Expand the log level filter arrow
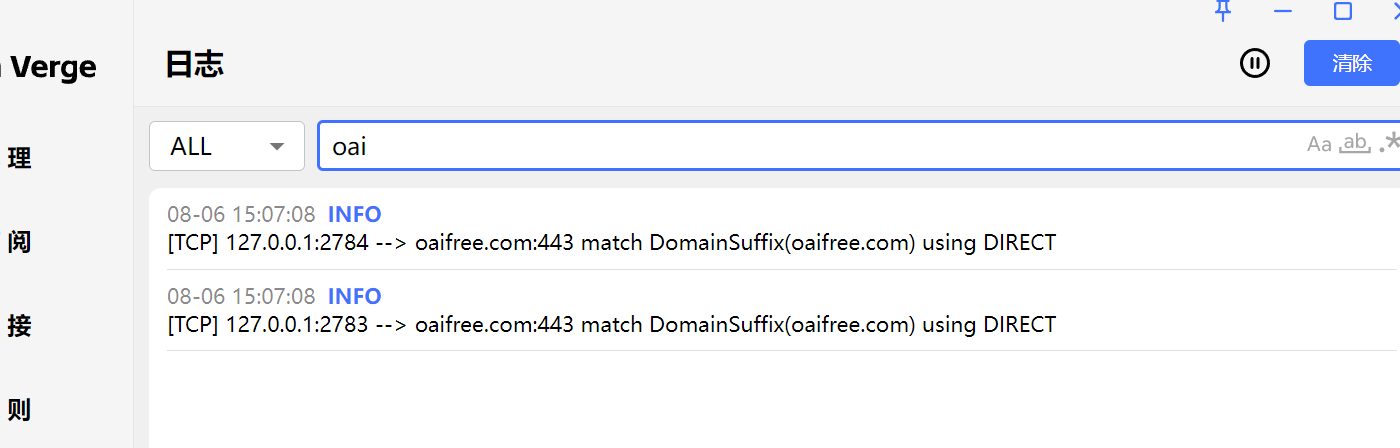1400x448 pixels. (277, 147)
